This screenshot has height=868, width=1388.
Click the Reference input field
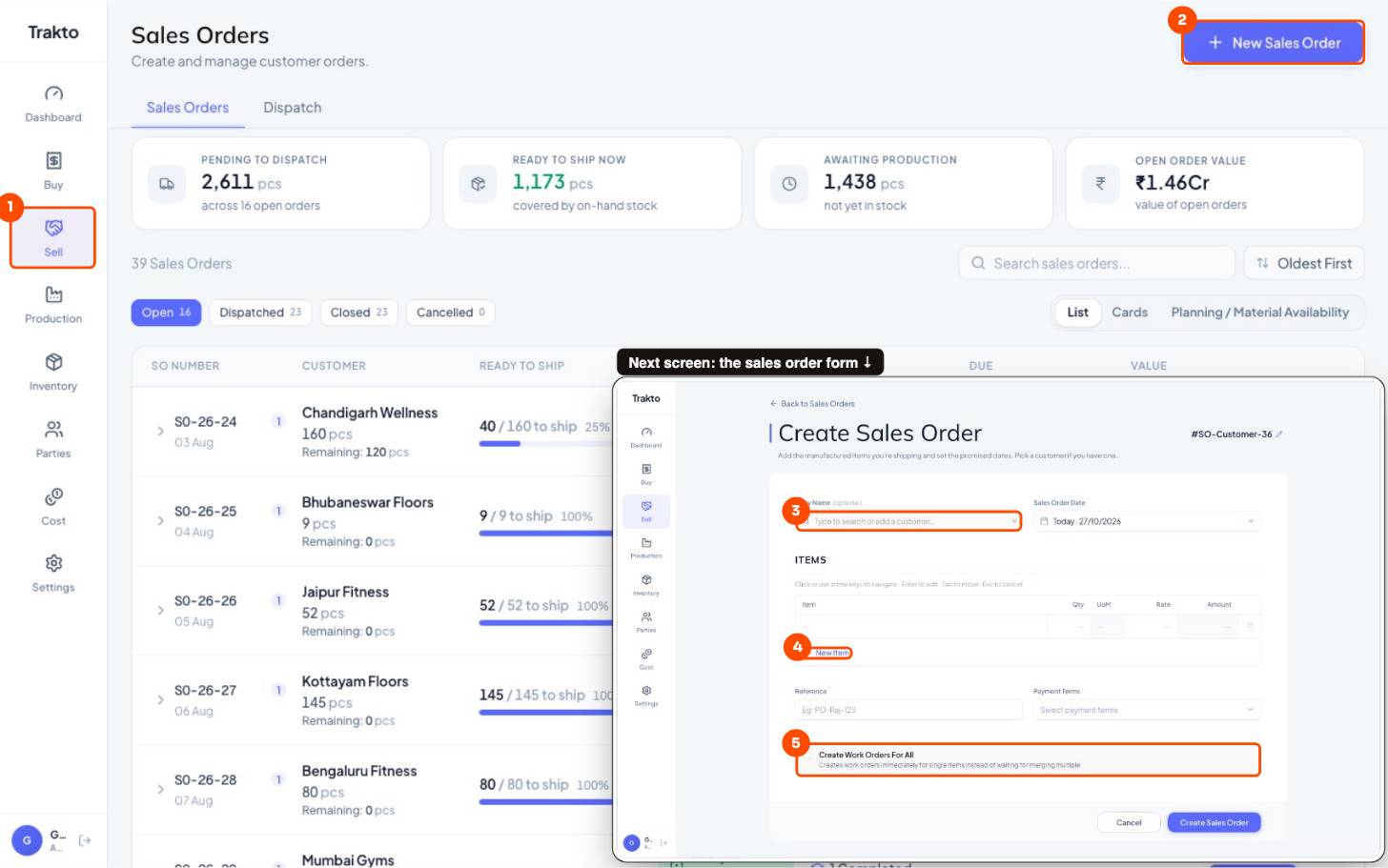point(908,710)
